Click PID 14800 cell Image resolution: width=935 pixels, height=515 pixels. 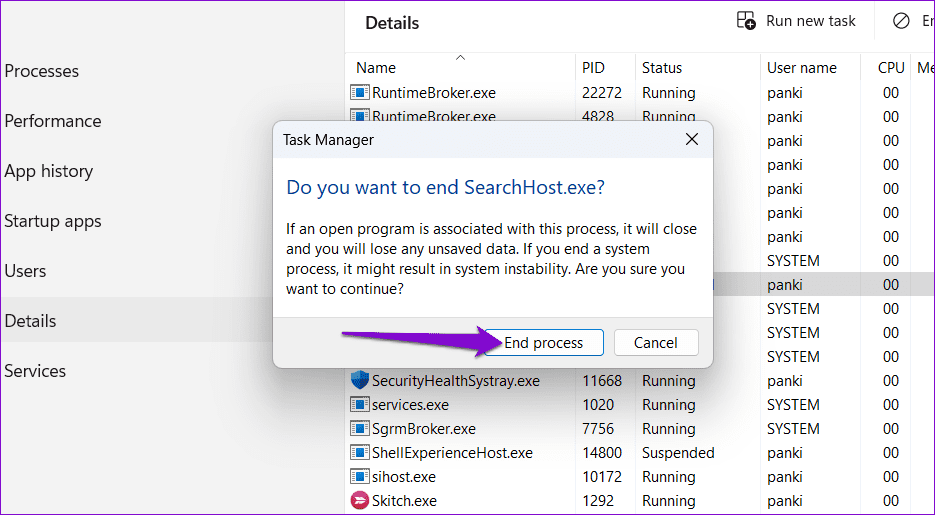click(x=602, y=452)
